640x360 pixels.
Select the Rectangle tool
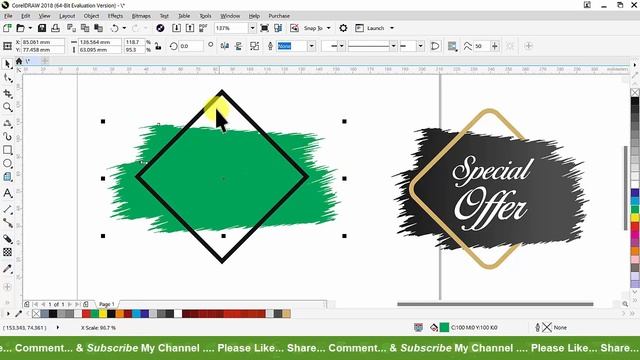[x=7, y=150]
